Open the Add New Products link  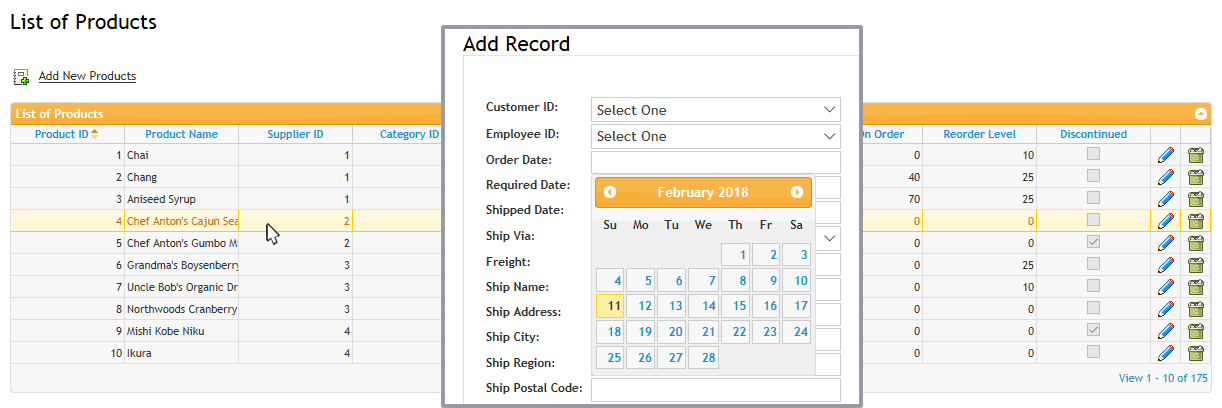[x=87, y=76]
